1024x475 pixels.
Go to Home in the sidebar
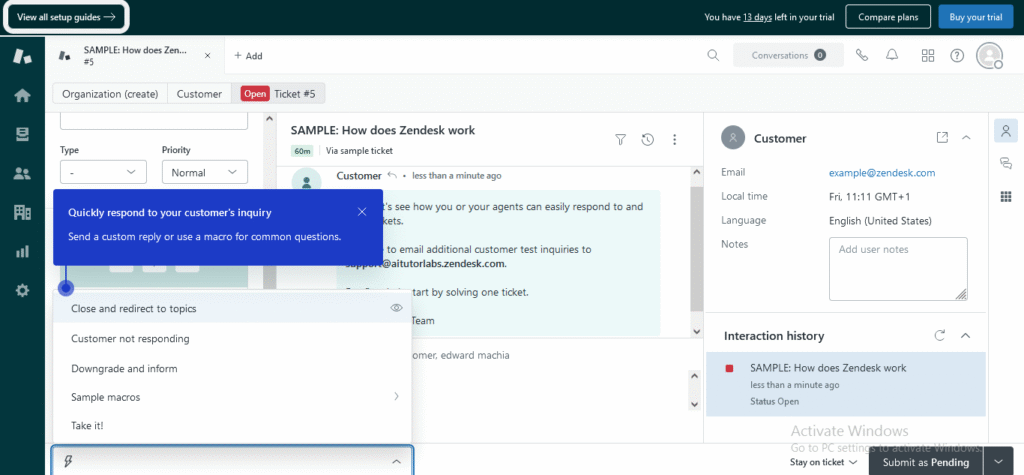point(22,95)
